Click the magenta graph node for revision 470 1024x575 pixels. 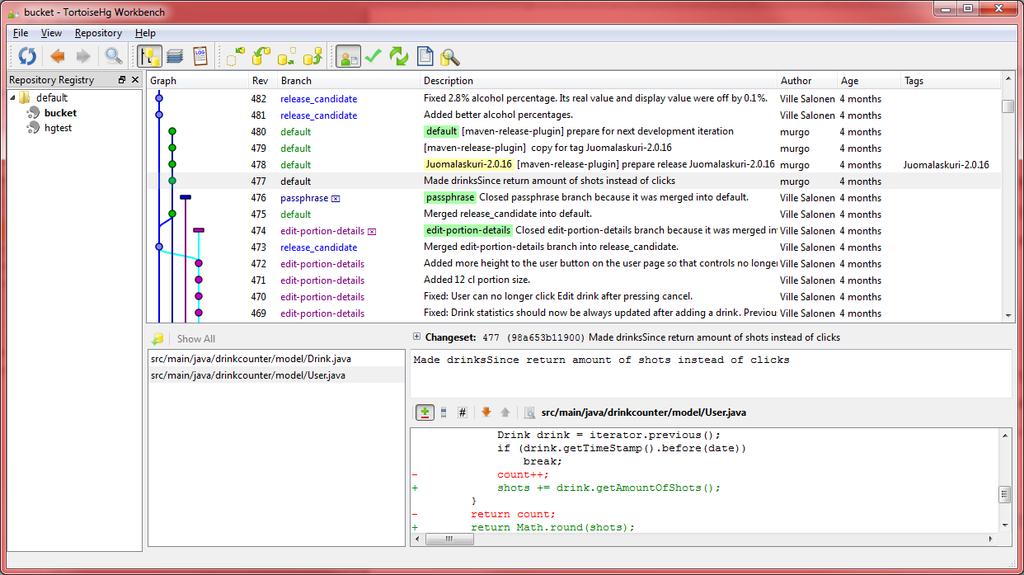199,297
